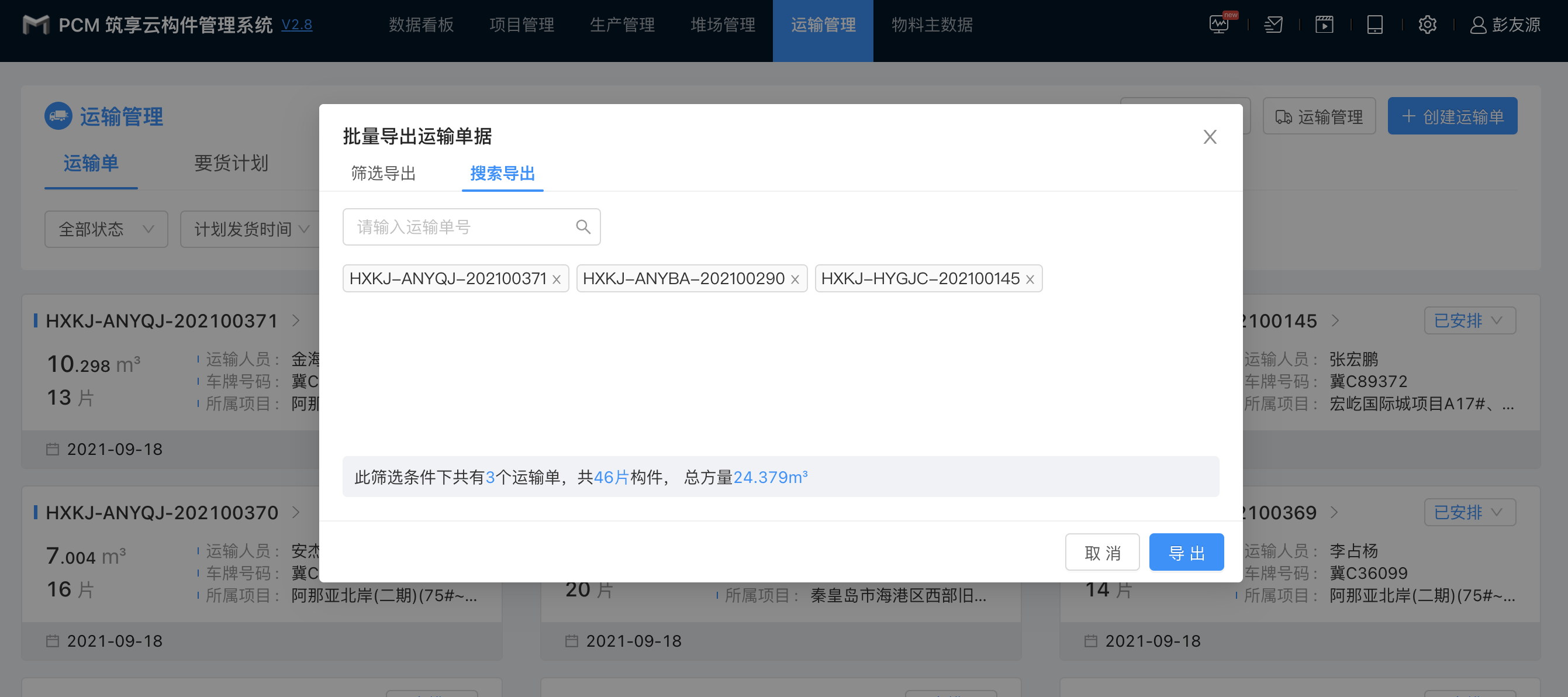Viewport: 1568px width, 697px height.
Task: Select the 搜索导出 tab
Action: [502, 174]
